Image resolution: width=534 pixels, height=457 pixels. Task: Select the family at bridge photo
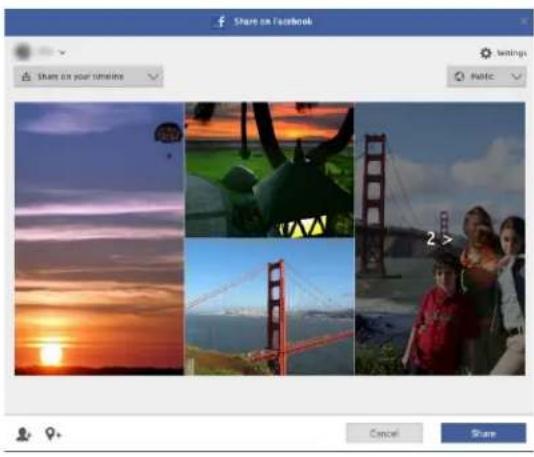click(440, 239)
